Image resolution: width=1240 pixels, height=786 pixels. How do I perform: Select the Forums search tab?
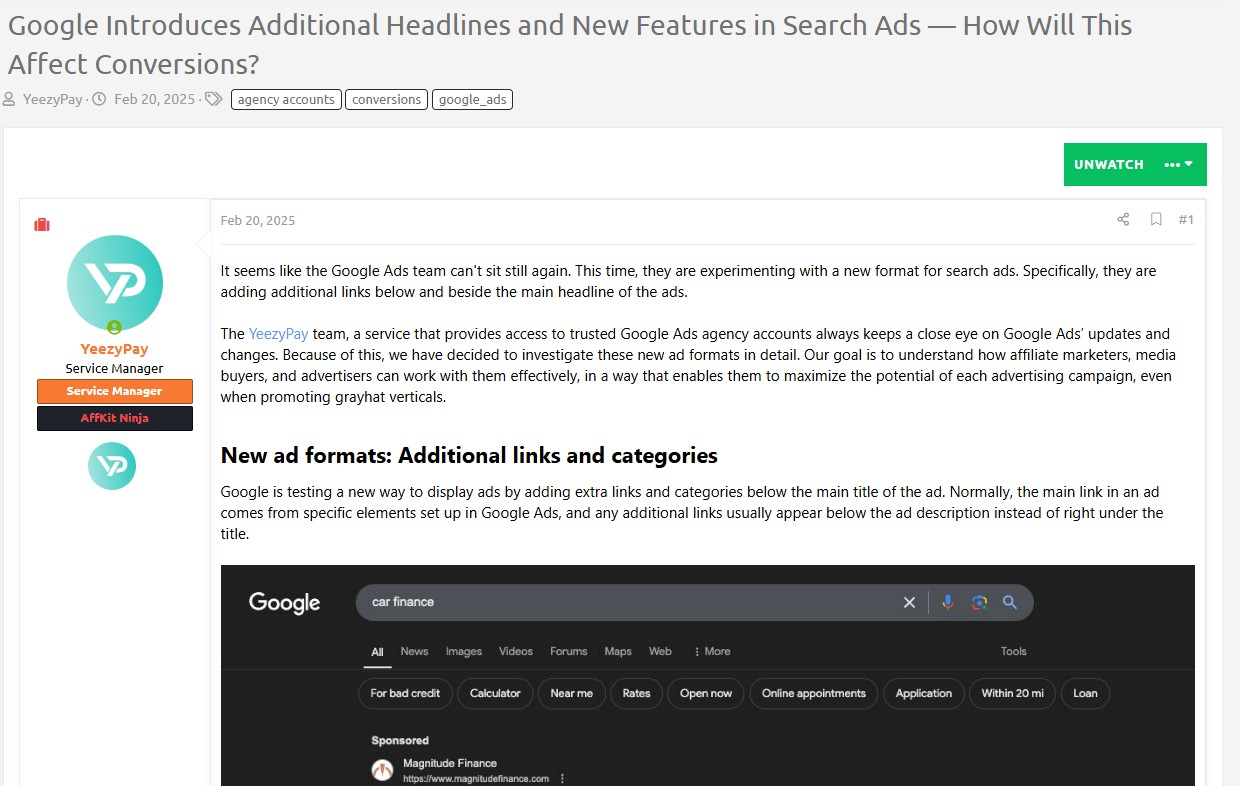pyautogui.click(x=569, y=651)
